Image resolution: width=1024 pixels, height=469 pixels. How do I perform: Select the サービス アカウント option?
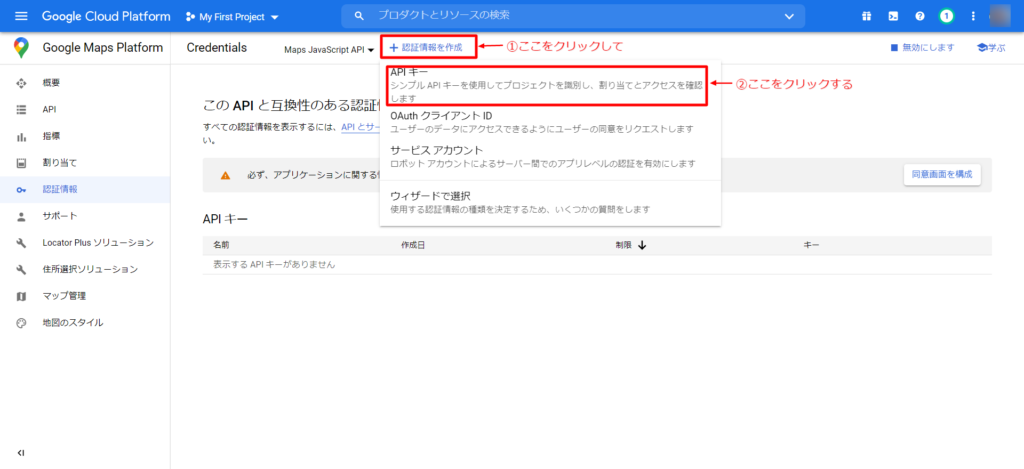click(x=550, y=156)
